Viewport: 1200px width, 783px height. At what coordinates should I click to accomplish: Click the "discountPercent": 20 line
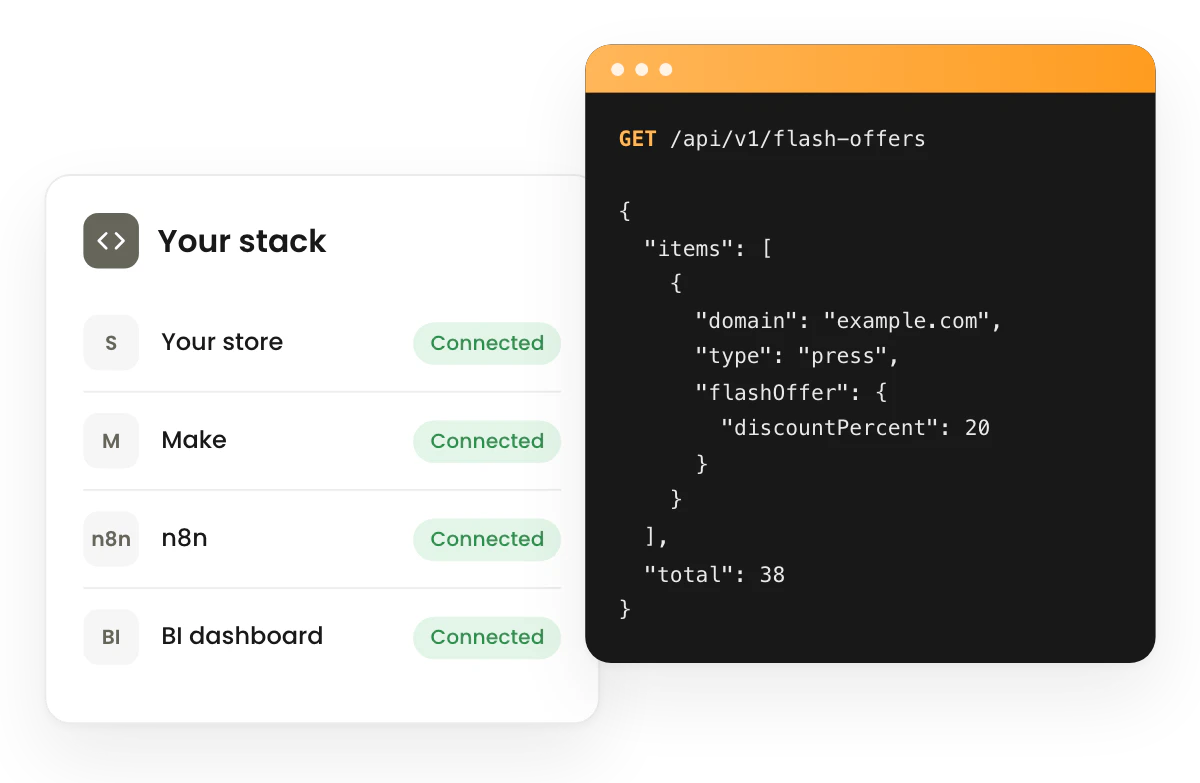tap(856, 428)
